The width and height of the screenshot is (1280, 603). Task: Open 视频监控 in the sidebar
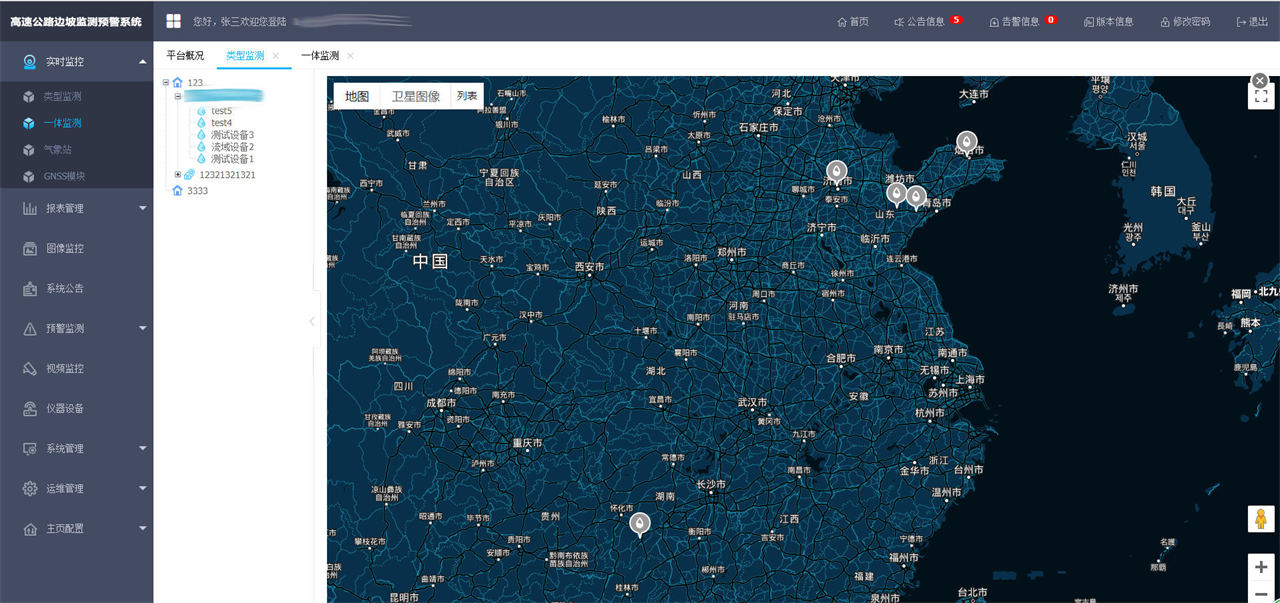pyautogui.click(x=65, y=368)
